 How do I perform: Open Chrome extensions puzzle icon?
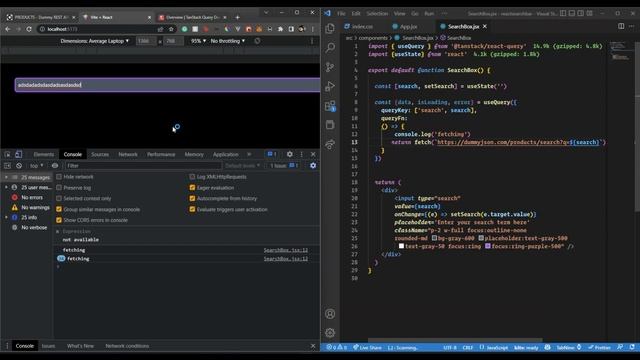coord(280,29)
